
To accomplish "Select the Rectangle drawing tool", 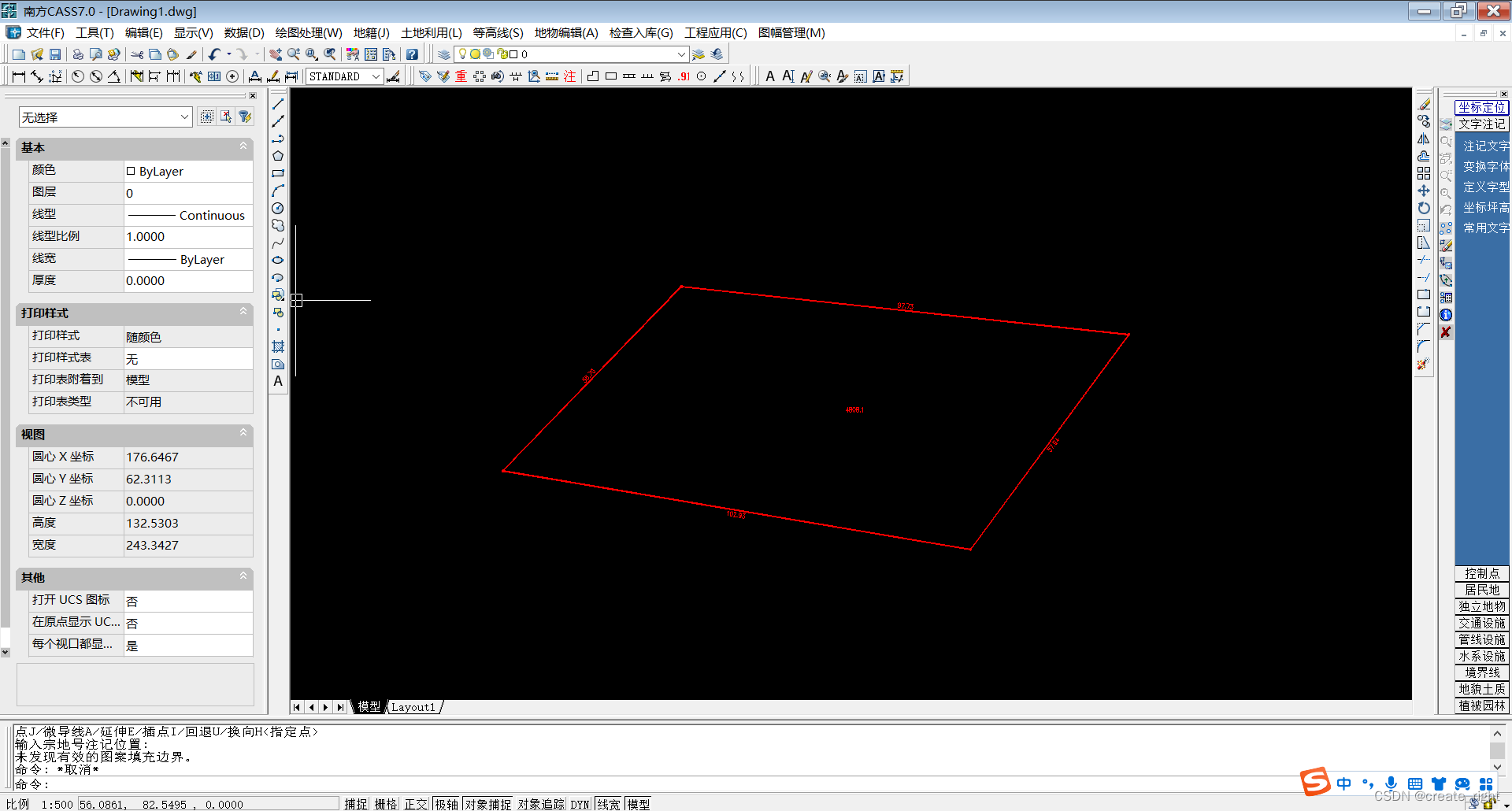I will pos(278,173).
